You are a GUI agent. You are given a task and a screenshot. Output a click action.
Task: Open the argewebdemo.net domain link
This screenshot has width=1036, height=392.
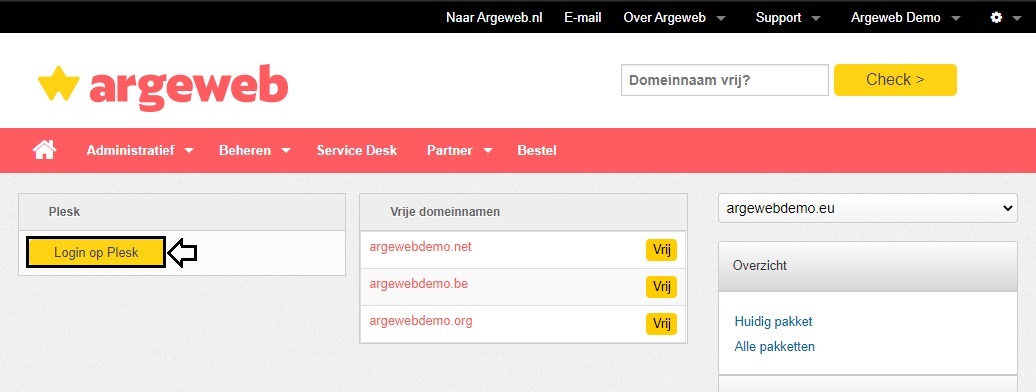[421, 247]
